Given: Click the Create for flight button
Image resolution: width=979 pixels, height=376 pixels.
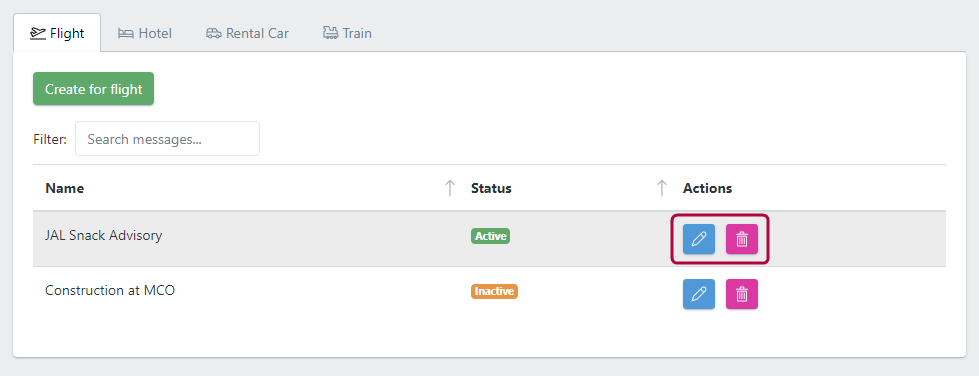Looking at the screenshot, I should [x=94, y=89].
